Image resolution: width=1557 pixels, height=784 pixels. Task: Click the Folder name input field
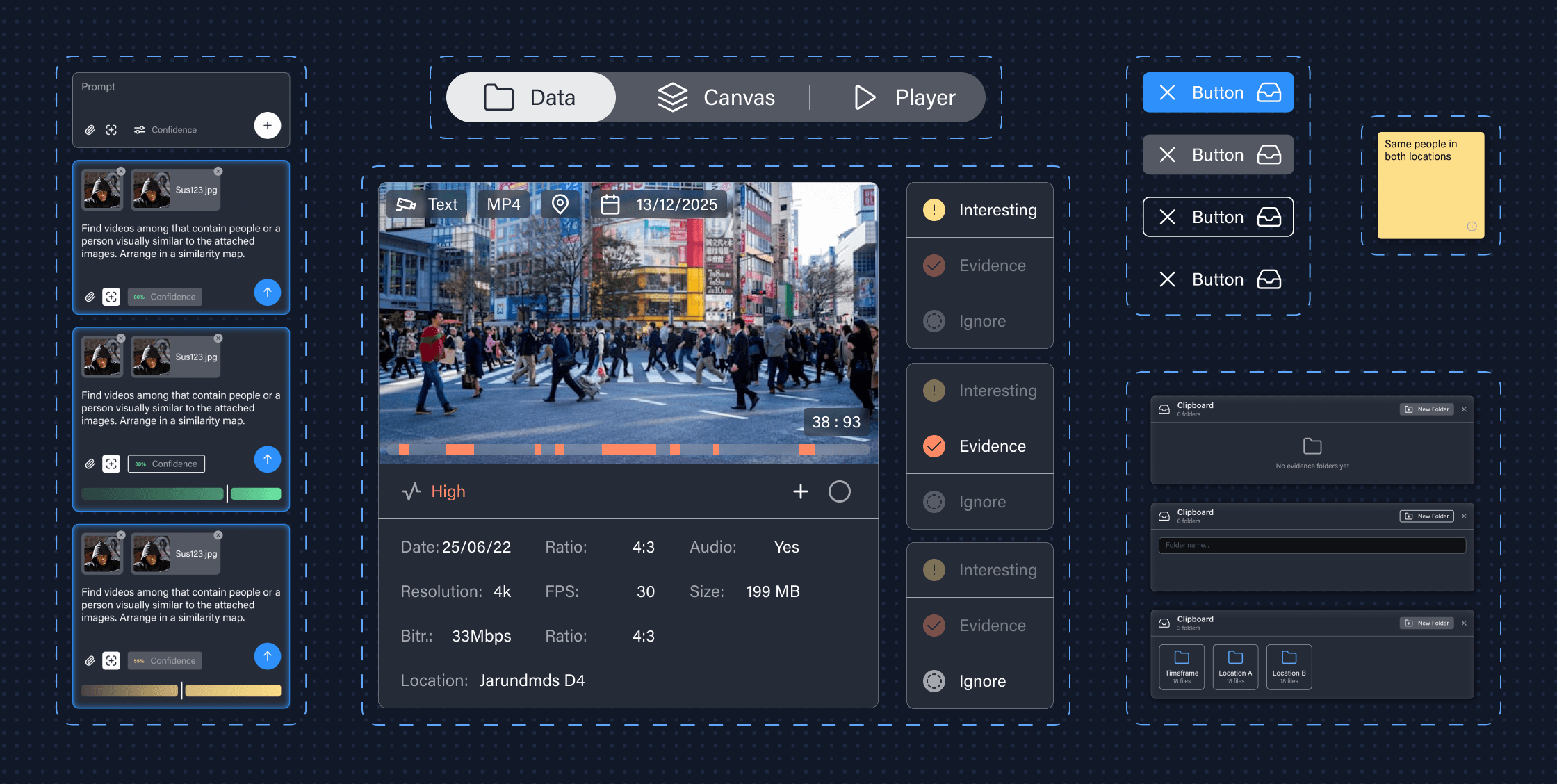[x=1312, y=545]
